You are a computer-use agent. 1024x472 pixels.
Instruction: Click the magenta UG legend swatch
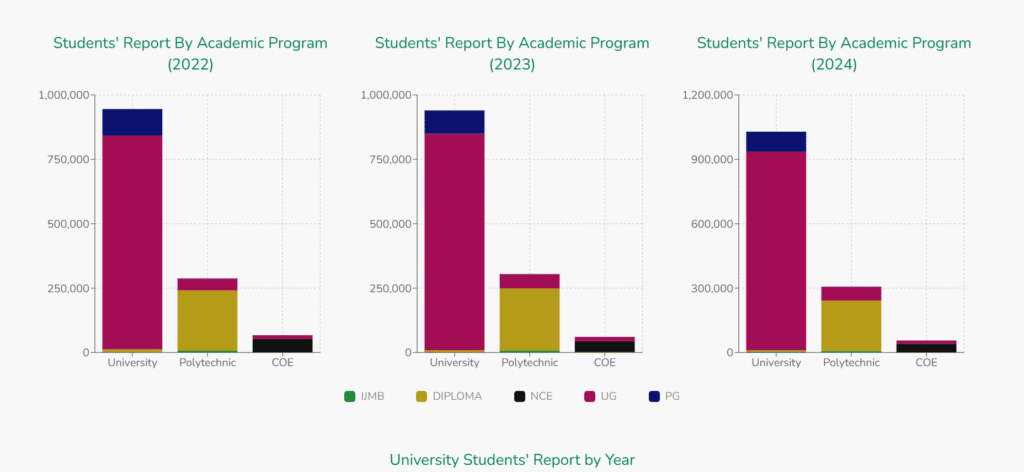tap(590, 396)
